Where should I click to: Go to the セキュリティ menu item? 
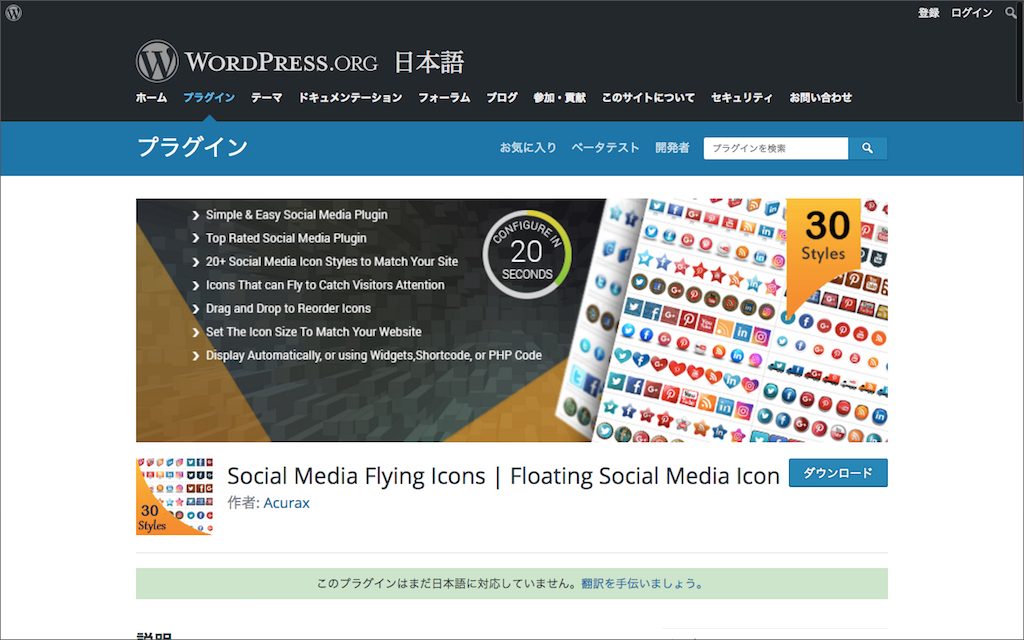(x=742, y=97)
